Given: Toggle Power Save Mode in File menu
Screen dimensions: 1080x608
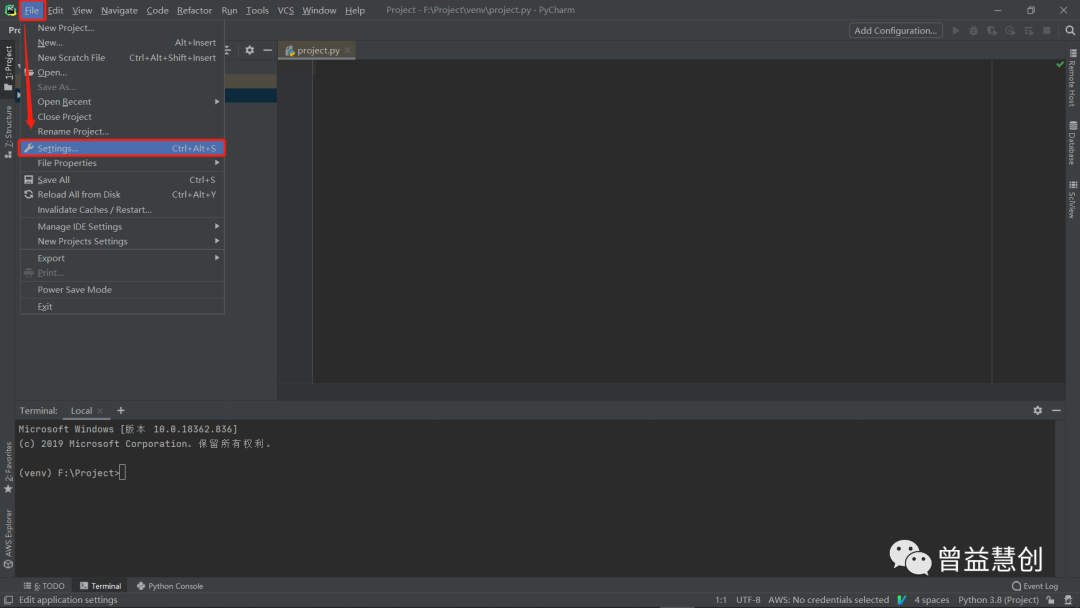Looking at the screenshot, I should click(x=75, y=290).
